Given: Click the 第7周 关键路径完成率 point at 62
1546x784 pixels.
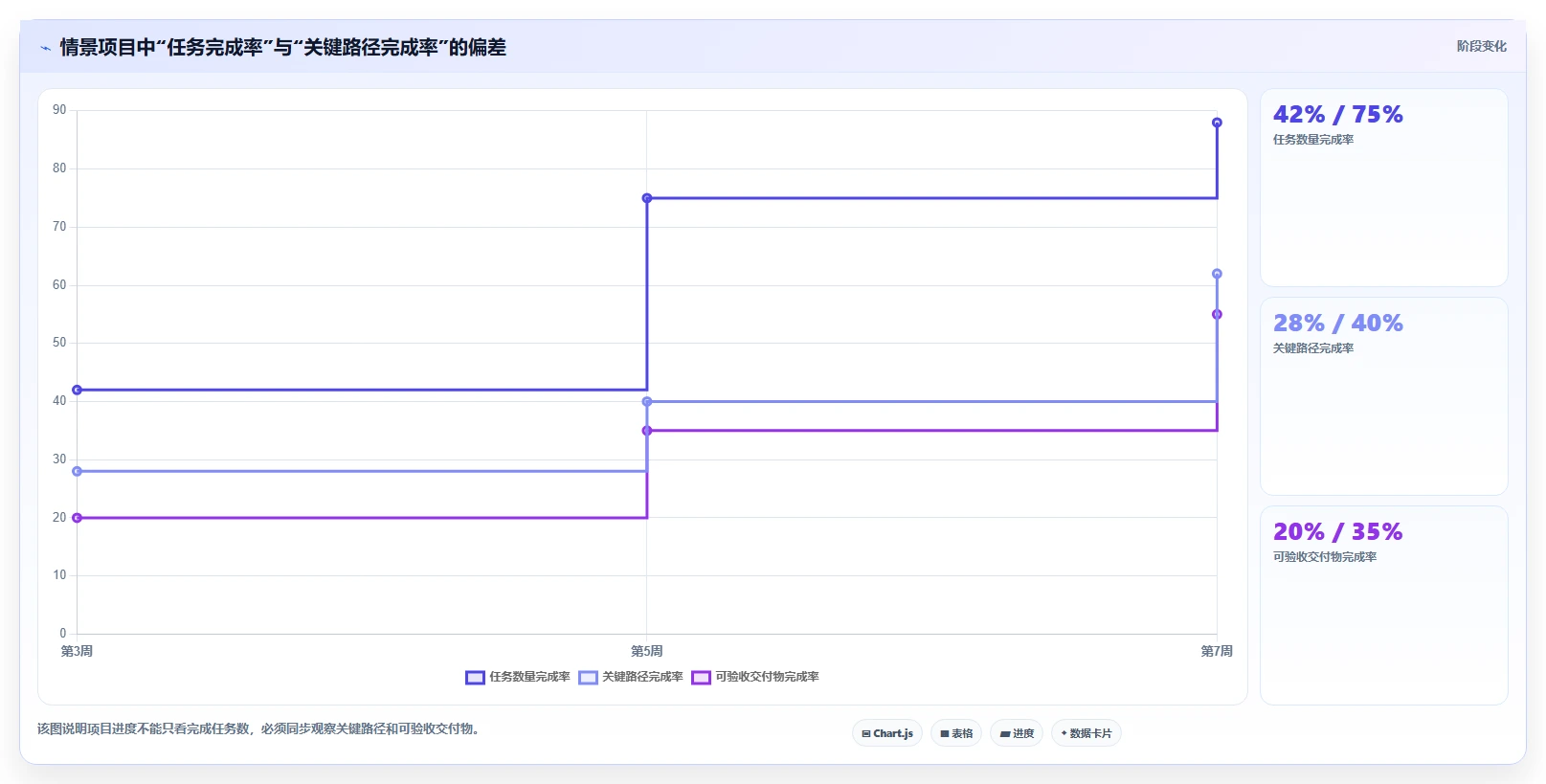Looking at the screenshot, I should click(1217, 274).
